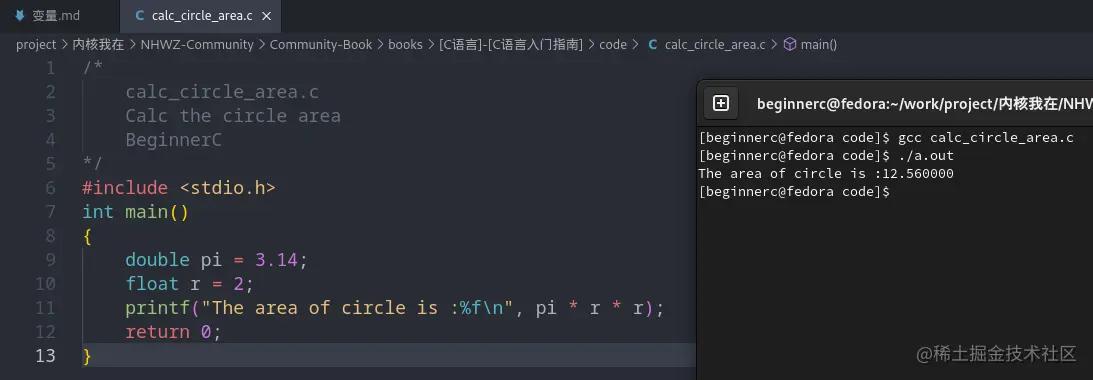Open the 'books' breadcrumb segment

pos(406,45)
